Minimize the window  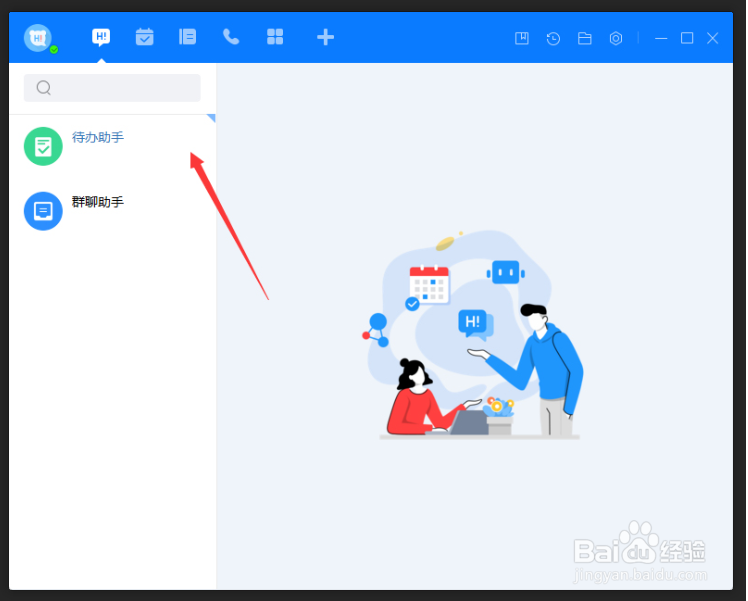(661, 38)
